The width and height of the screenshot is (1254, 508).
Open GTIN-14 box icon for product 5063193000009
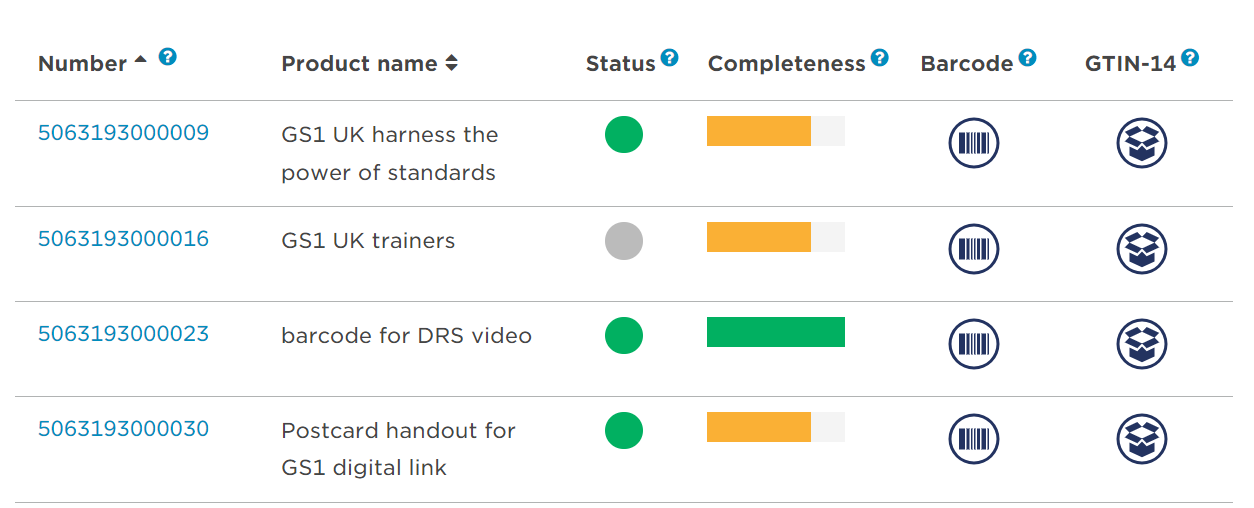1141,143
